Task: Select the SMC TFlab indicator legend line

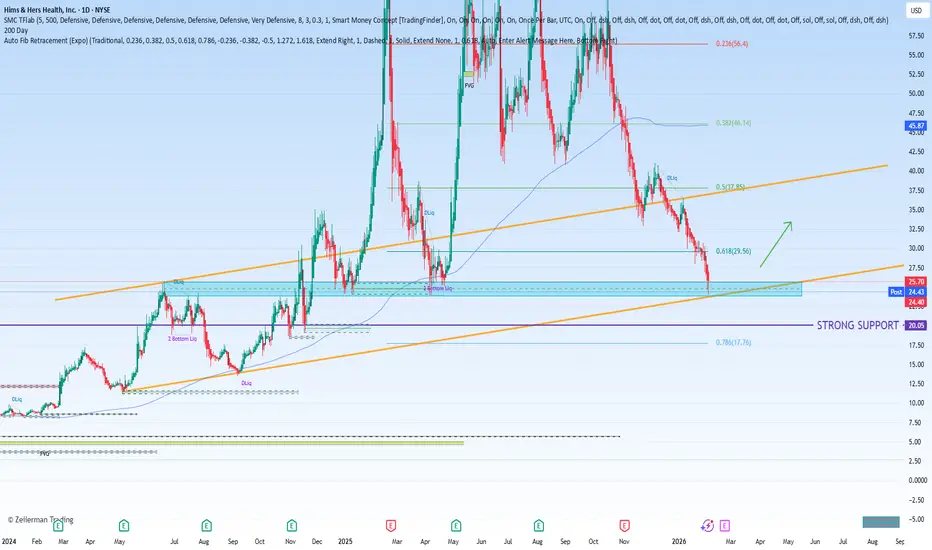Action: (446, 20)
